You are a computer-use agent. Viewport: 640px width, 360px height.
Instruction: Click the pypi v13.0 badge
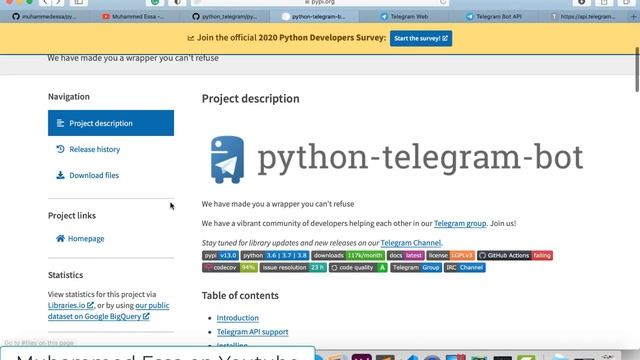click(220, 256)
